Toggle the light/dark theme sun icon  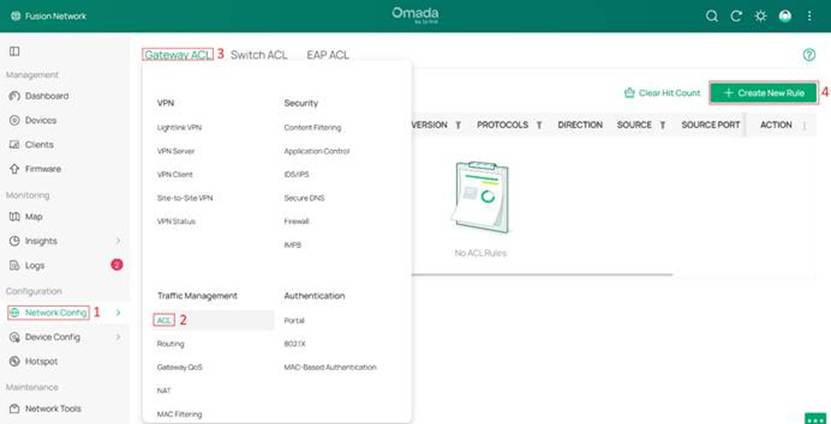click(761, 16)
